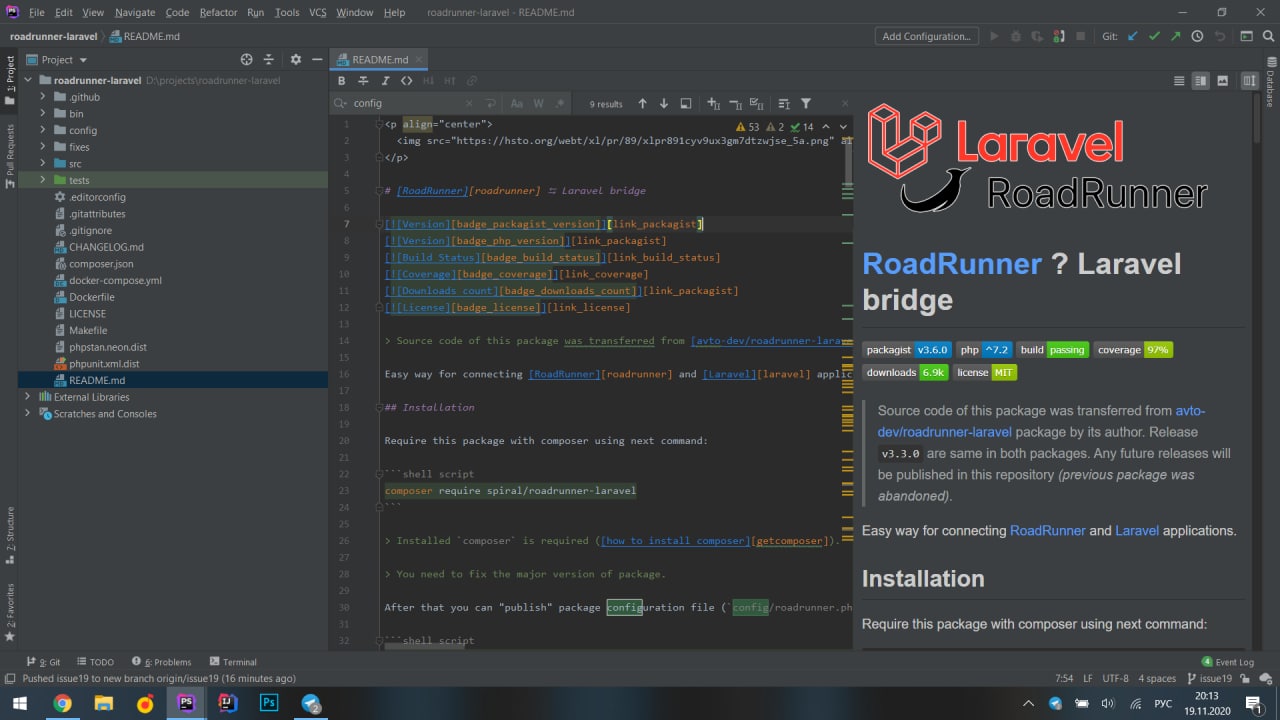The image size is (1280, 720).
Task: Go to previous search occurrence
Action: pyautogui.click(x=642, y=103)
